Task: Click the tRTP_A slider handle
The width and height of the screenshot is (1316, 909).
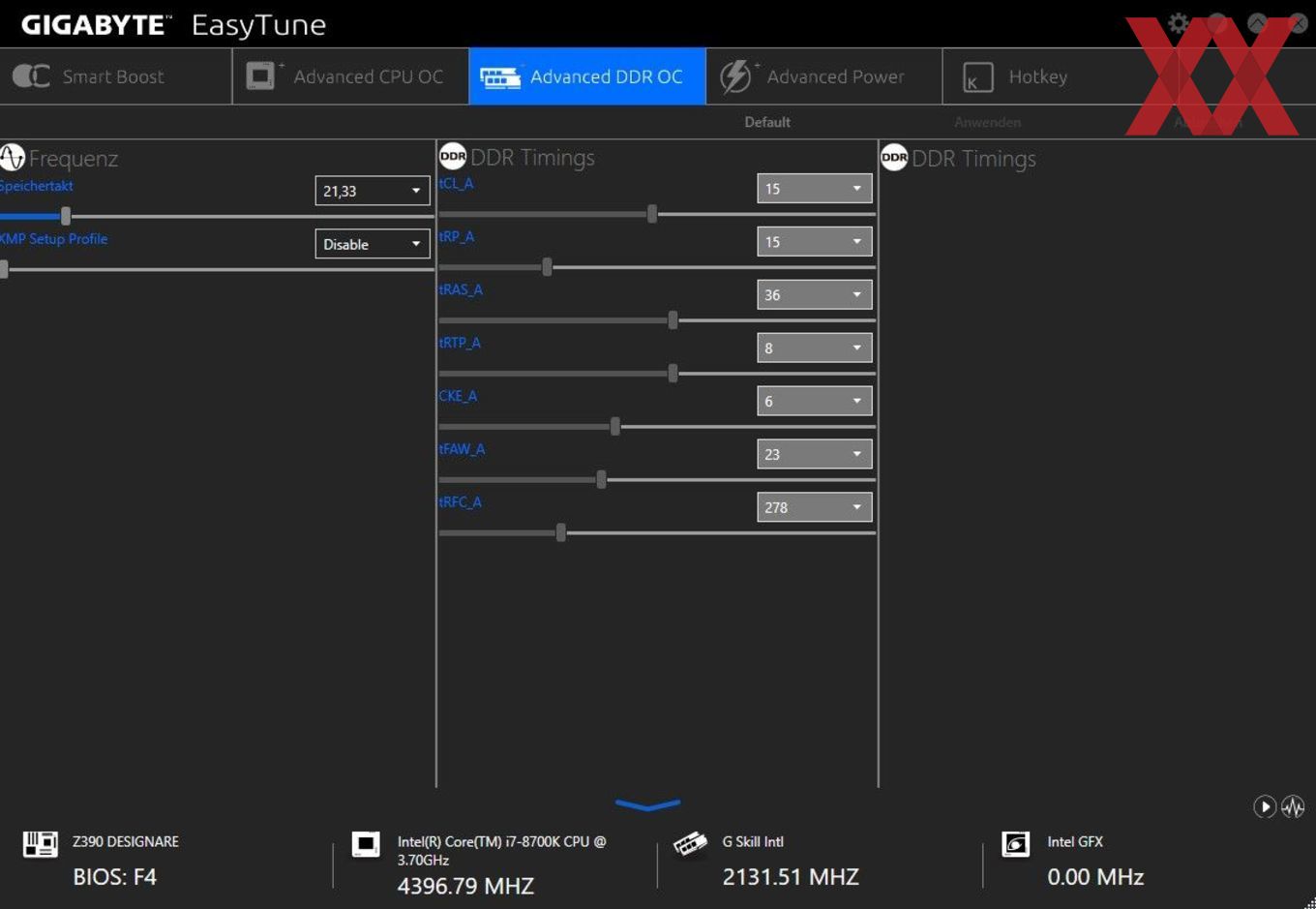Action: tap(673, 373)
